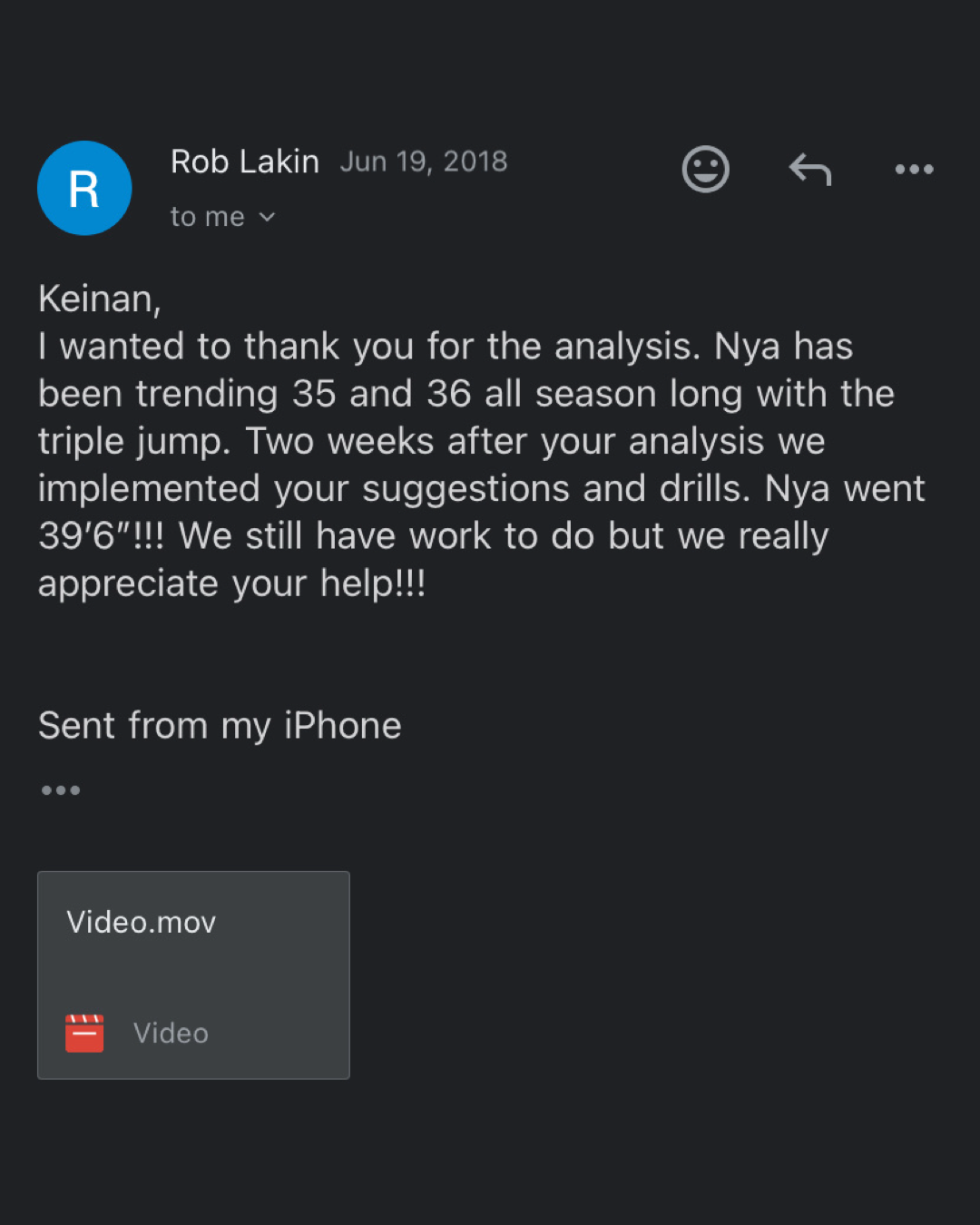The width and height of the screenshot is (980, 1225).
Task: Click "appreciate your help!!!" closing line
Action: click(231, 583)
